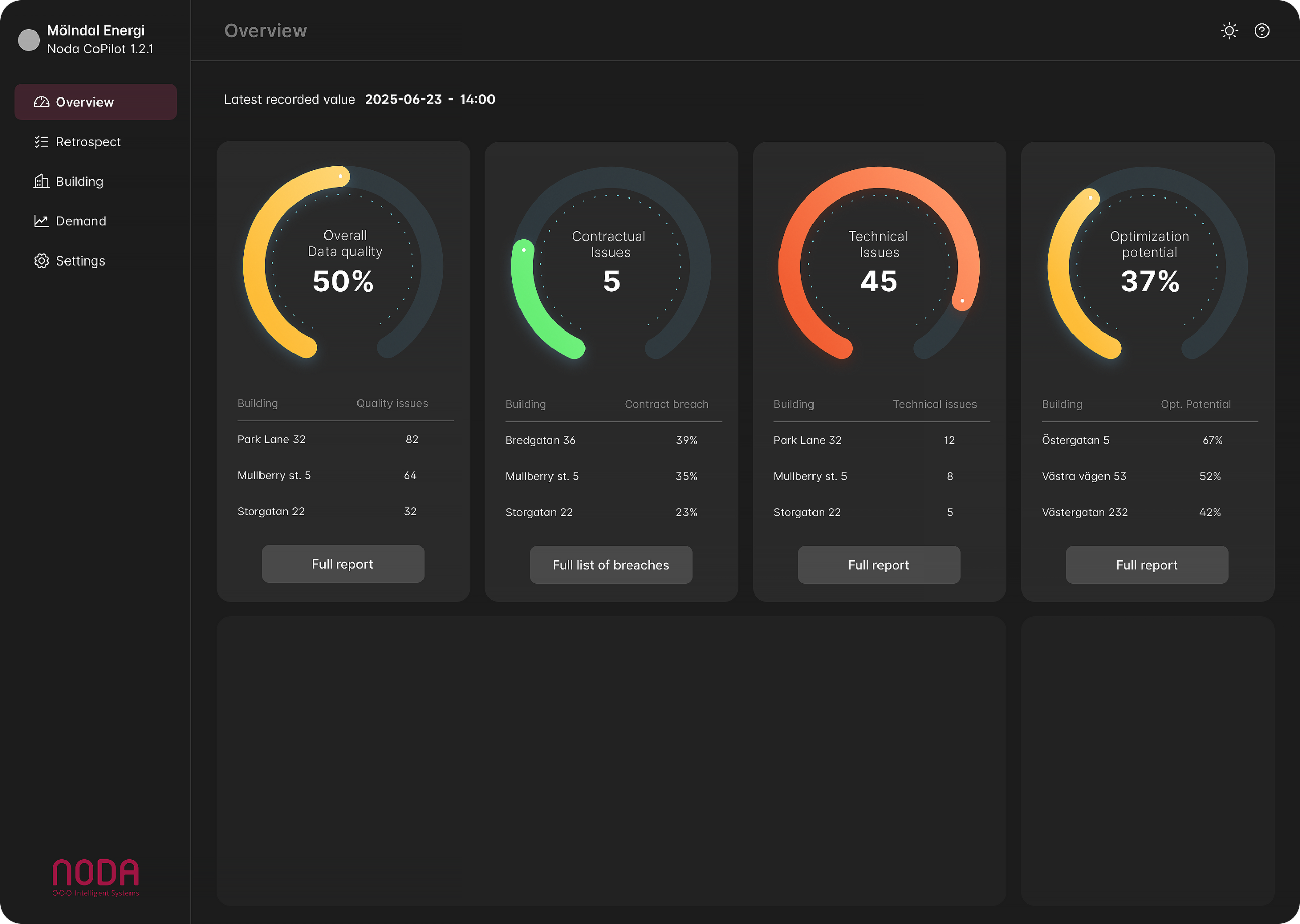Click the Demand chart icon
1300x924 pixels.
[x=42, y=221]
